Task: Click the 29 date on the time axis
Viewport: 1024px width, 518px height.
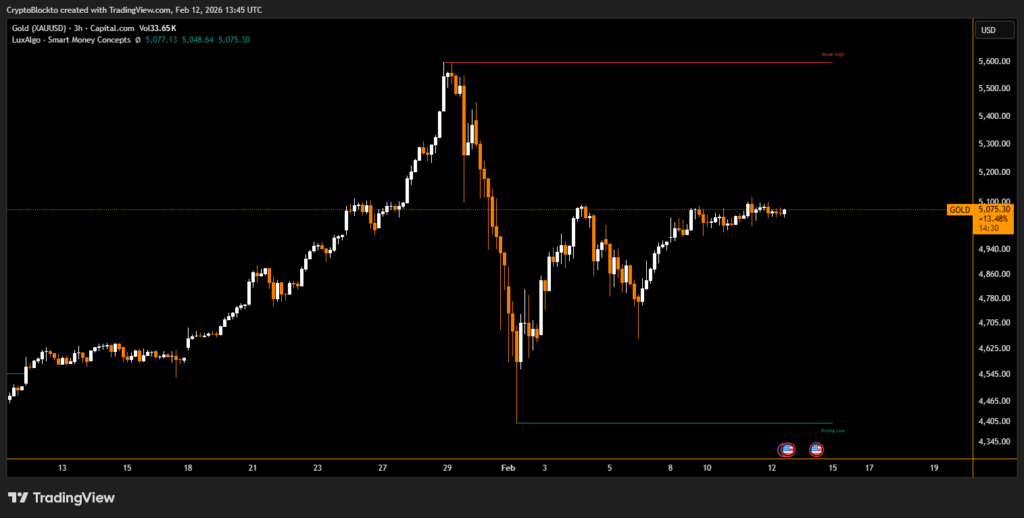Action: [x=447, y=467]
